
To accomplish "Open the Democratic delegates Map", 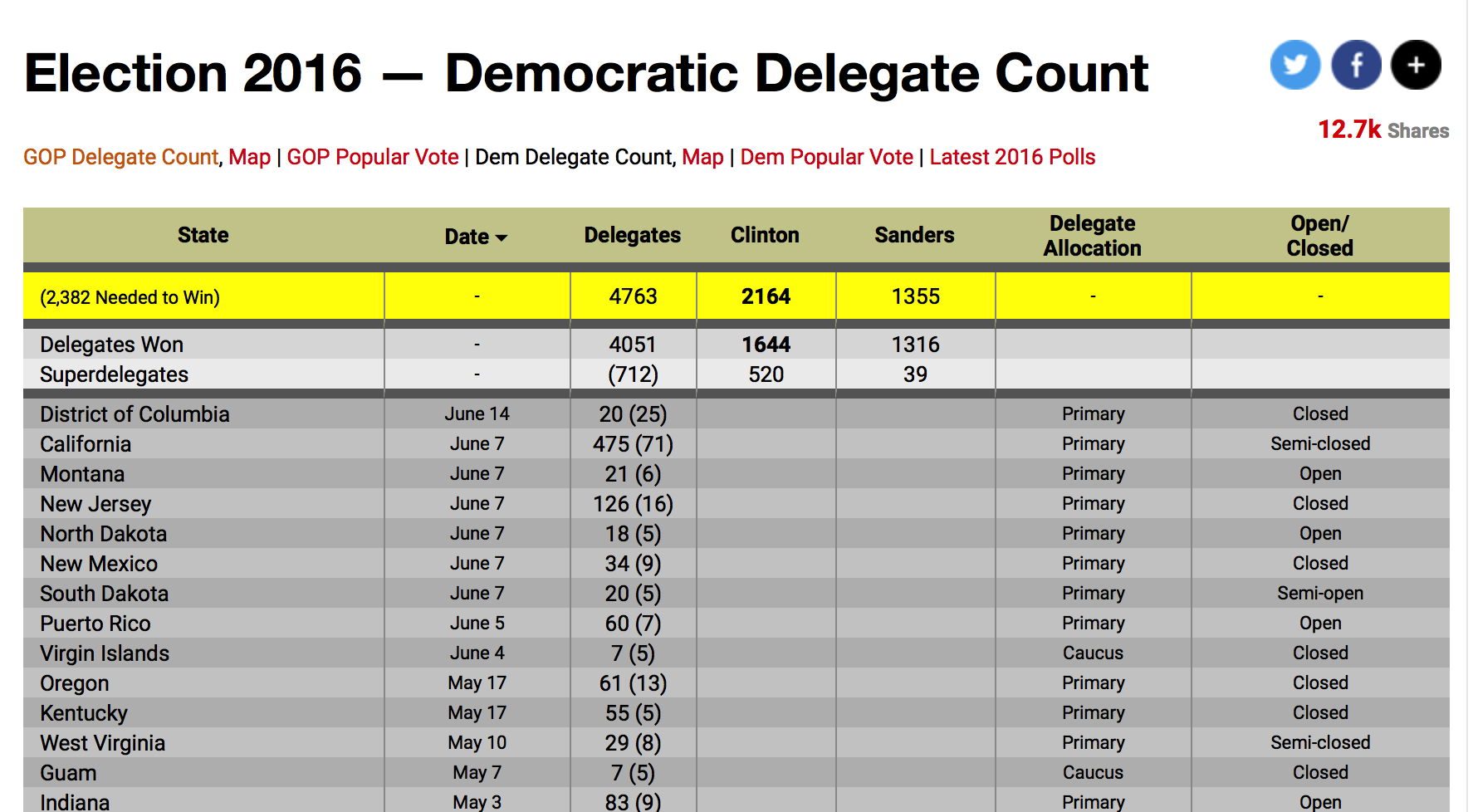I will [703, 157].
